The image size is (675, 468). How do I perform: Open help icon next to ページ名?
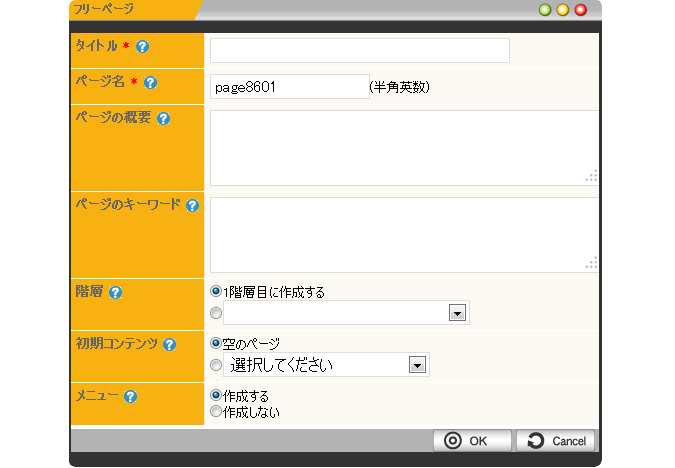[x=150, y=82]
